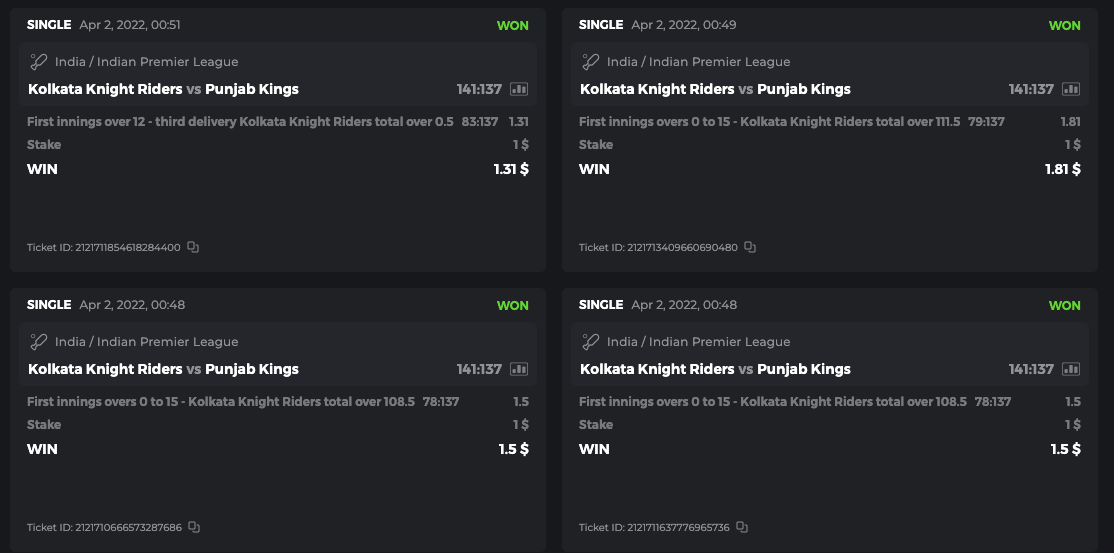Click WON status on 00:51 single bet
The width and height of the screenshot is (1114, 553).
tap(512, 25)
